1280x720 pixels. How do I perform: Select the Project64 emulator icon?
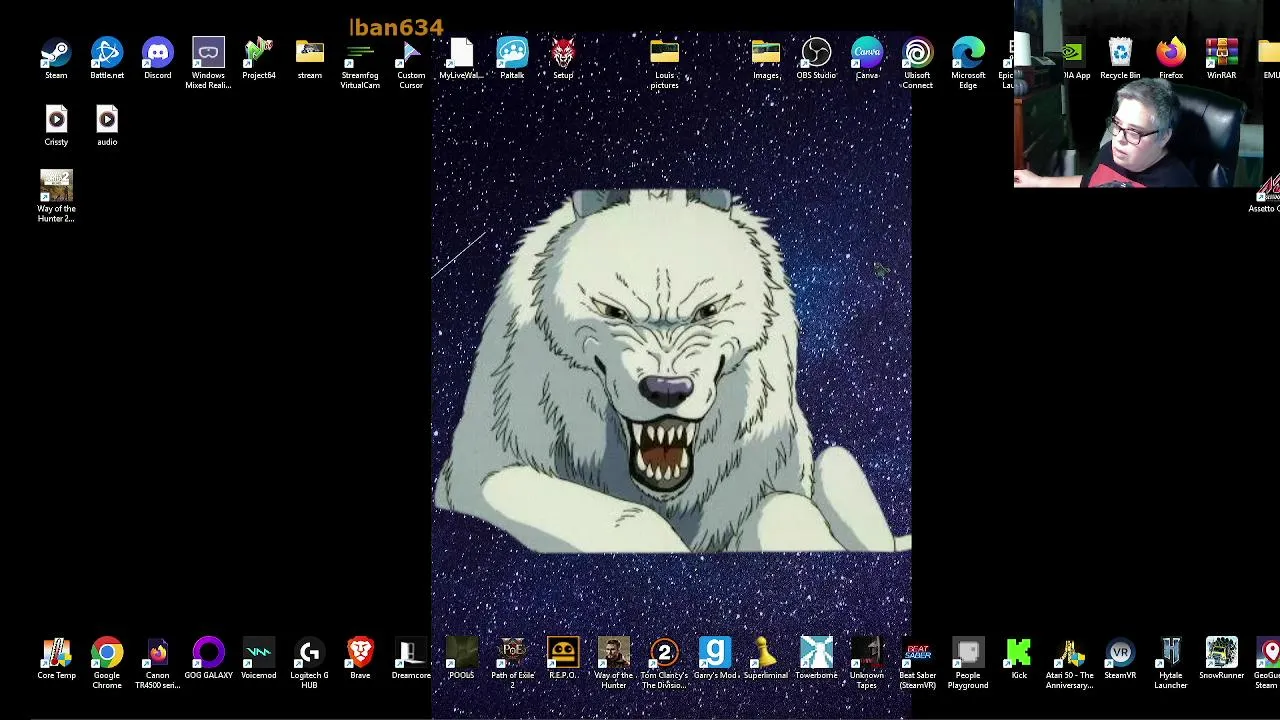tap(258, 54)
